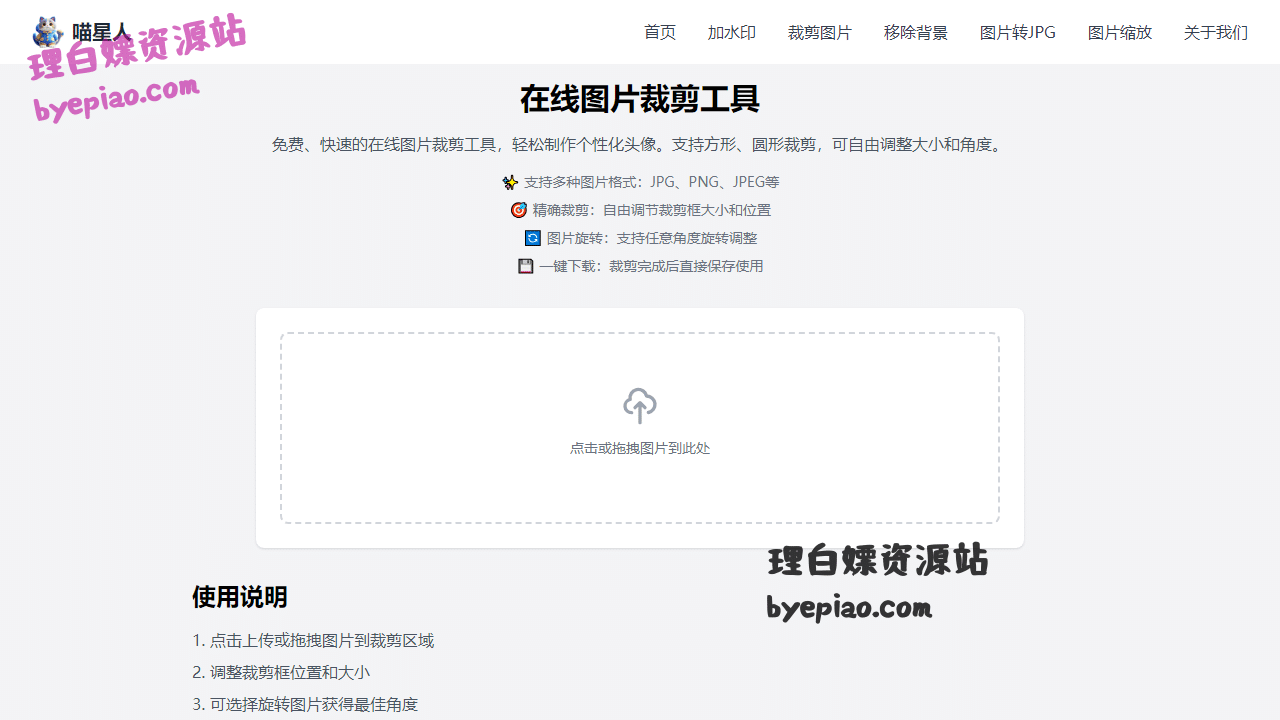Click the 在线图片裁剪工具 page title

coord(640,99)
